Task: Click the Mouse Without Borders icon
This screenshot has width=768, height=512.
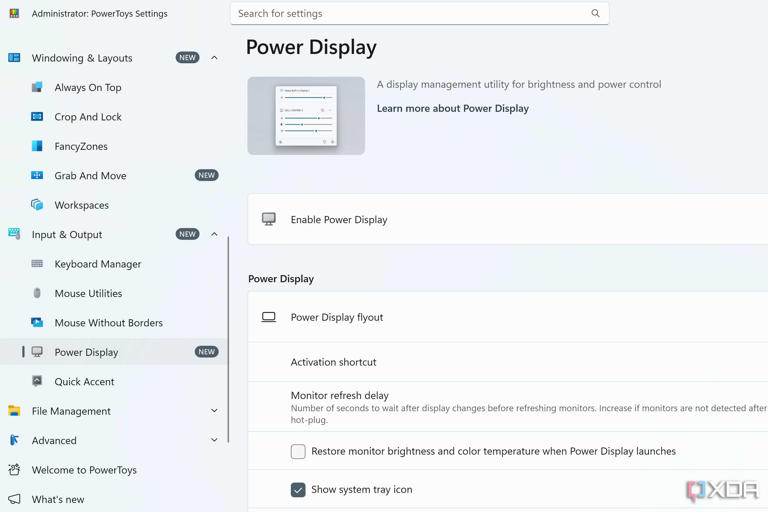Action: pos(37,322)
